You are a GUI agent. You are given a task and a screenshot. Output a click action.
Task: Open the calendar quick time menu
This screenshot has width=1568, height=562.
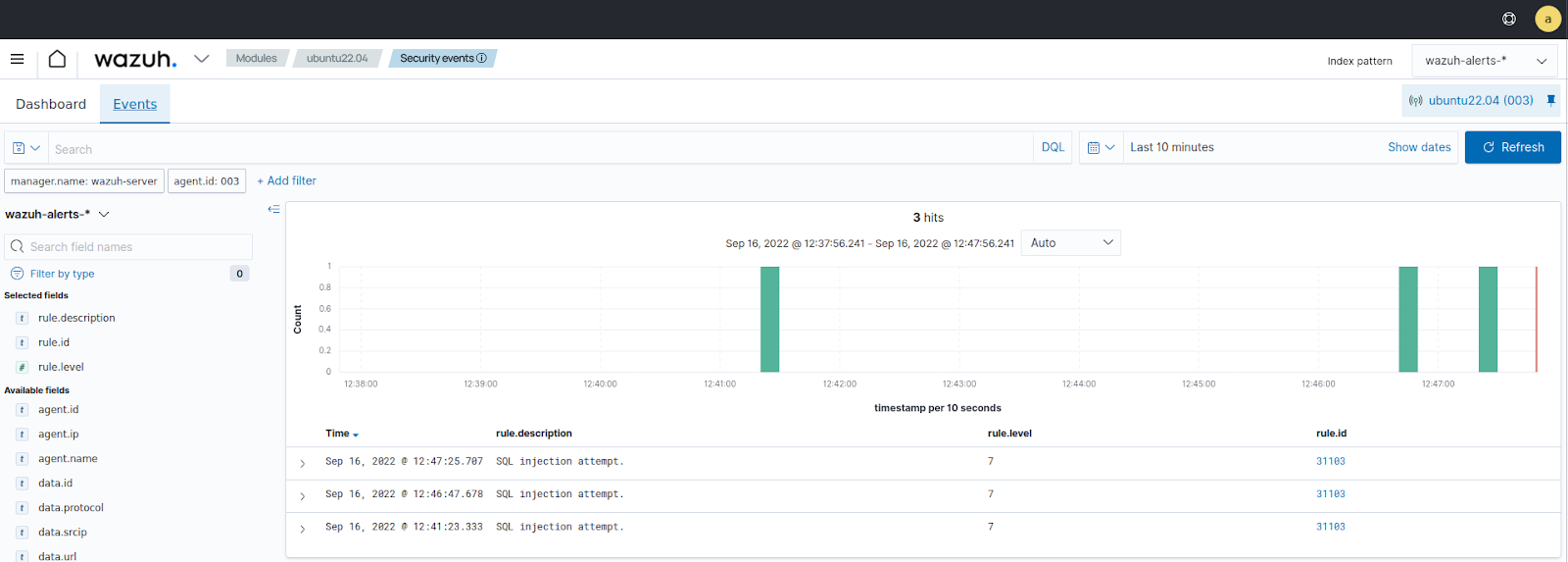(1102, 147)
